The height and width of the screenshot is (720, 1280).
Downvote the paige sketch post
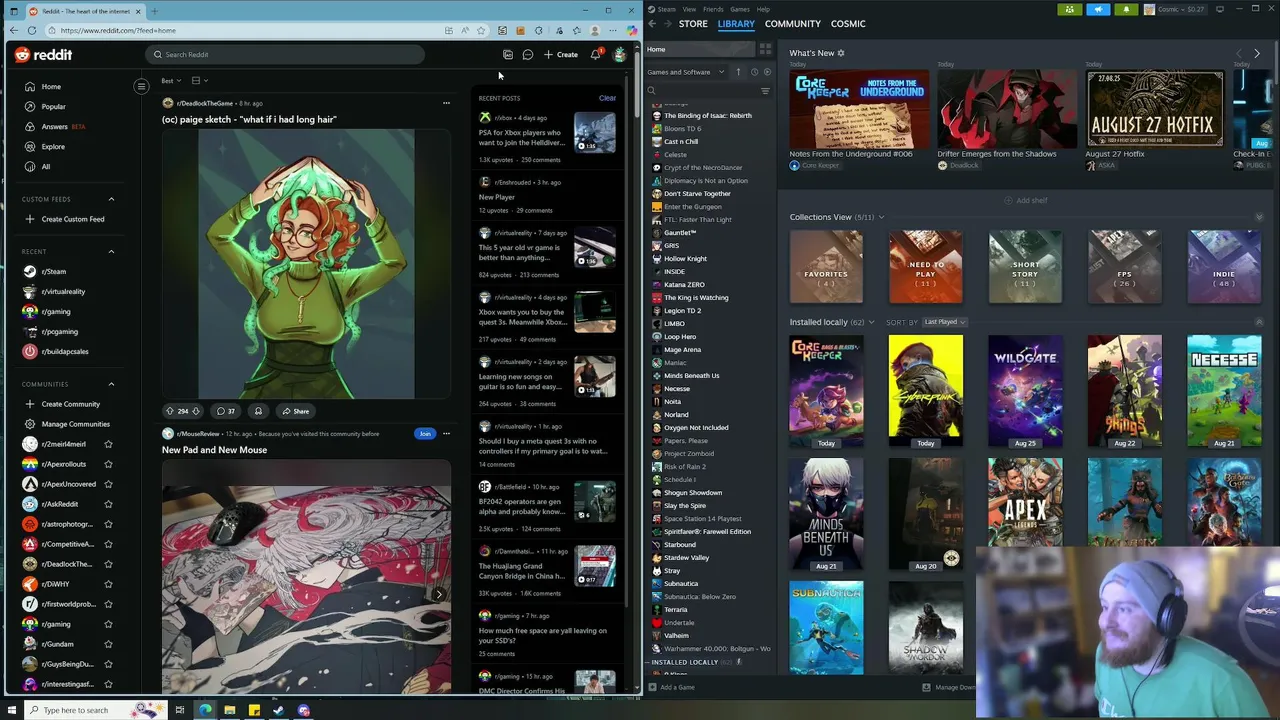tap(196, 411)
